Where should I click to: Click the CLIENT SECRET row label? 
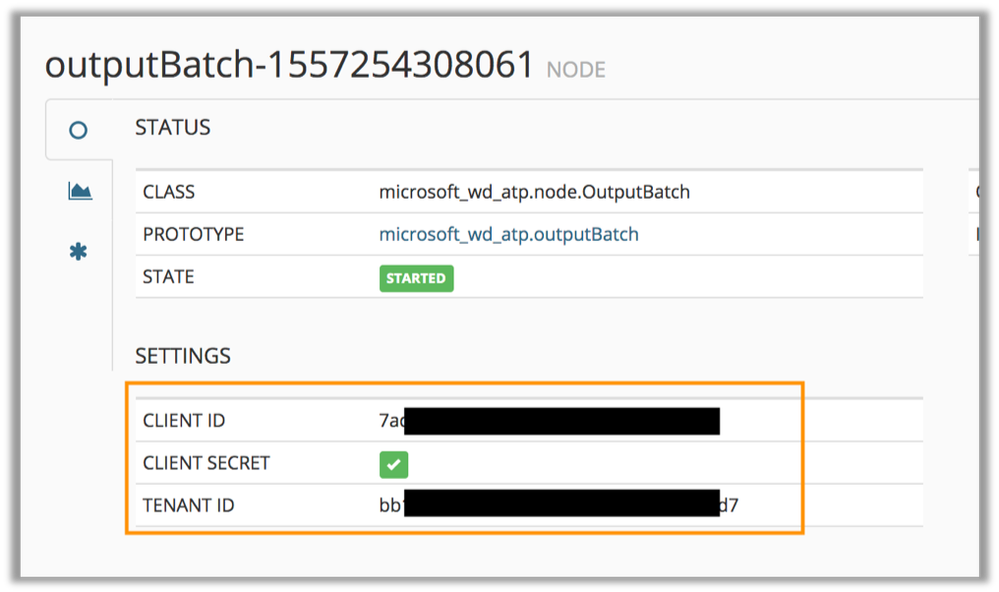[206, 464]
